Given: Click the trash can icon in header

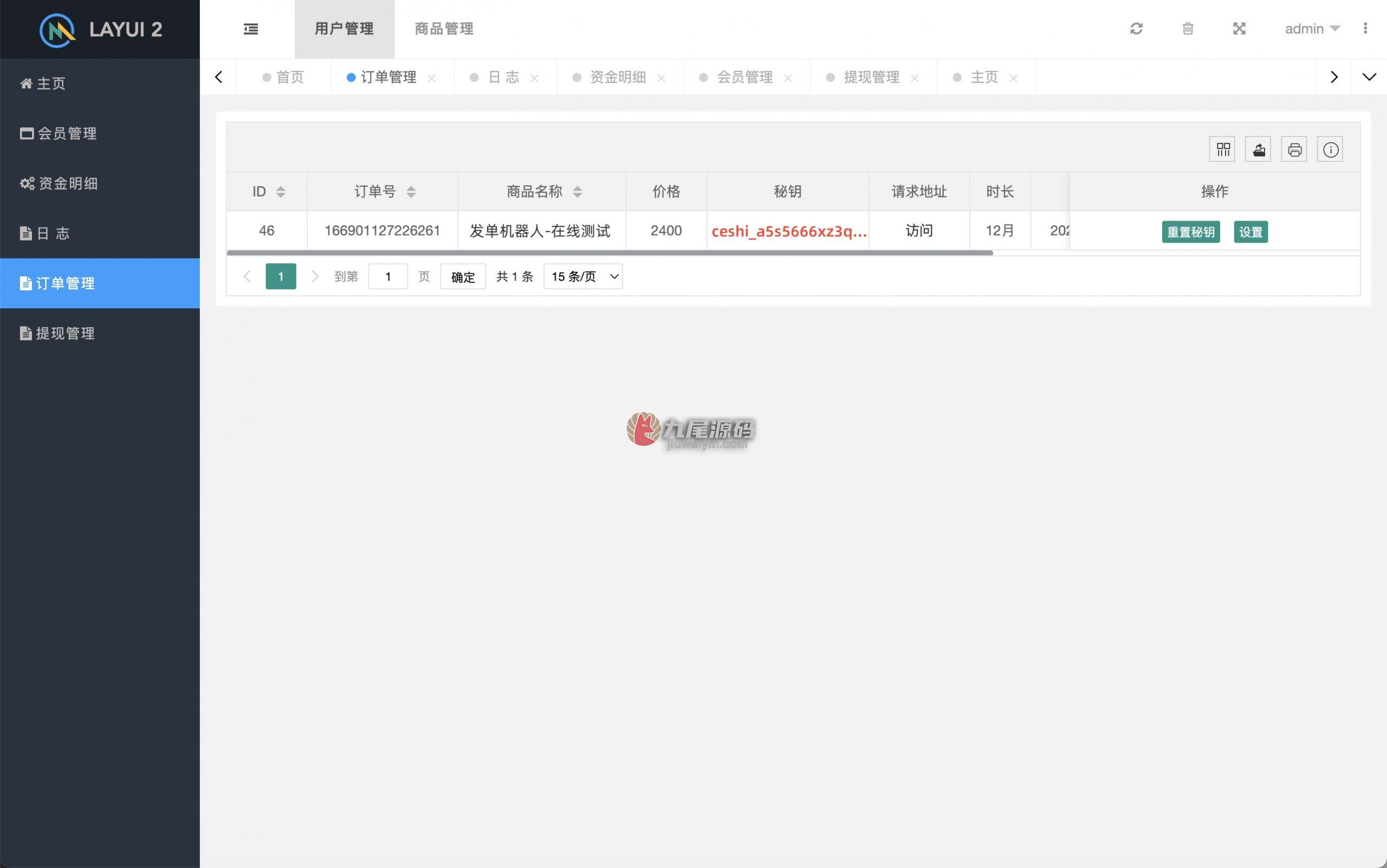Looking at the screenshot, I should coord(1188,29).
